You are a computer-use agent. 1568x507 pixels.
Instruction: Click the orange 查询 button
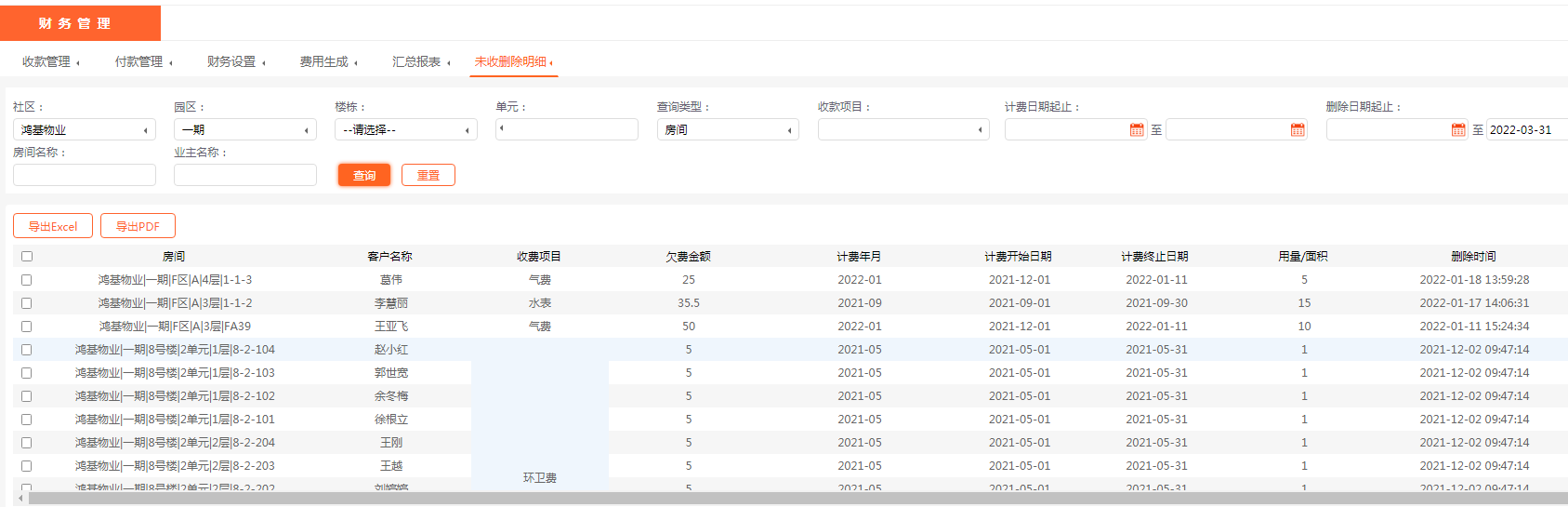coord(364,175)
